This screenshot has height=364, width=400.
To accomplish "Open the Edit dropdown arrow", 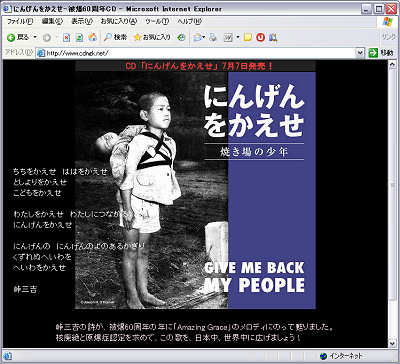I will [238, 38].
